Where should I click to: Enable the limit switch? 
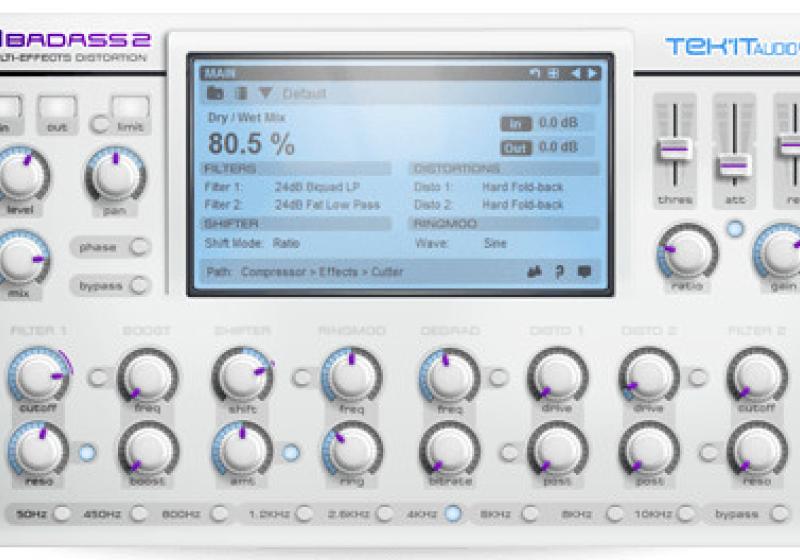tap(99, 124)
